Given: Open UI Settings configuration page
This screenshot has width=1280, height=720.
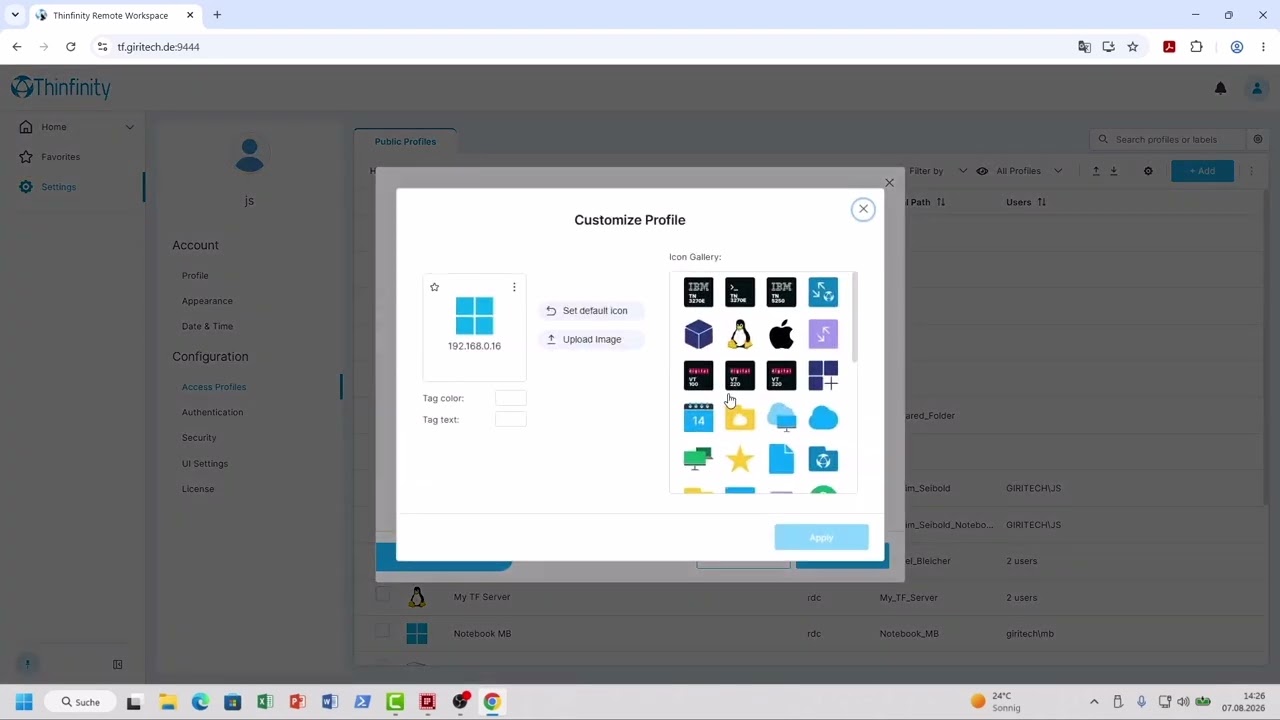Looking at the screenshot, I should coord(205,464).
